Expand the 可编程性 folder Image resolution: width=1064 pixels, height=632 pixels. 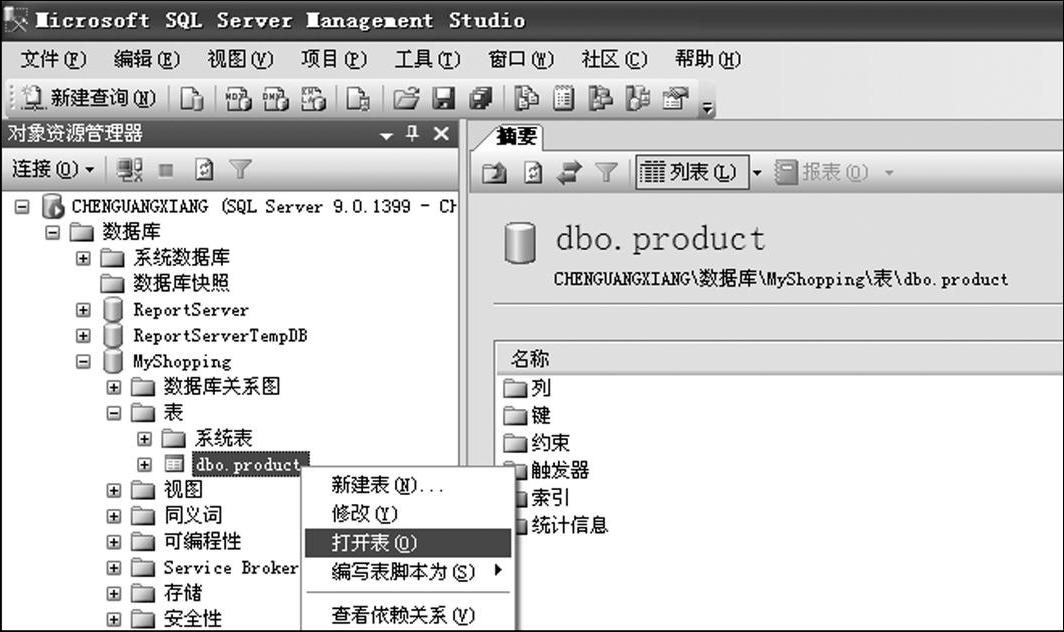coord(114,542)
